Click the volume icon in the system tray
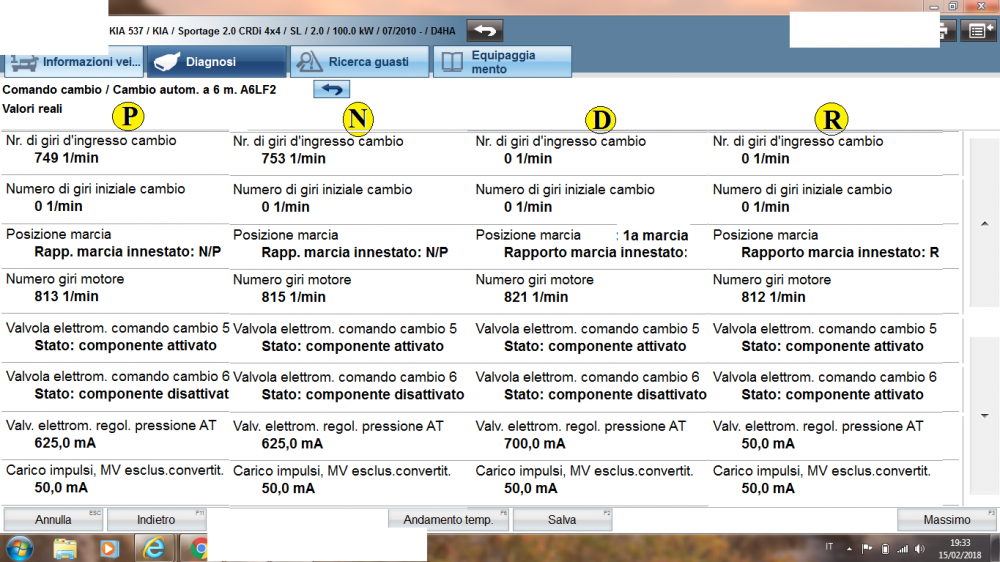 click(920, 549)
